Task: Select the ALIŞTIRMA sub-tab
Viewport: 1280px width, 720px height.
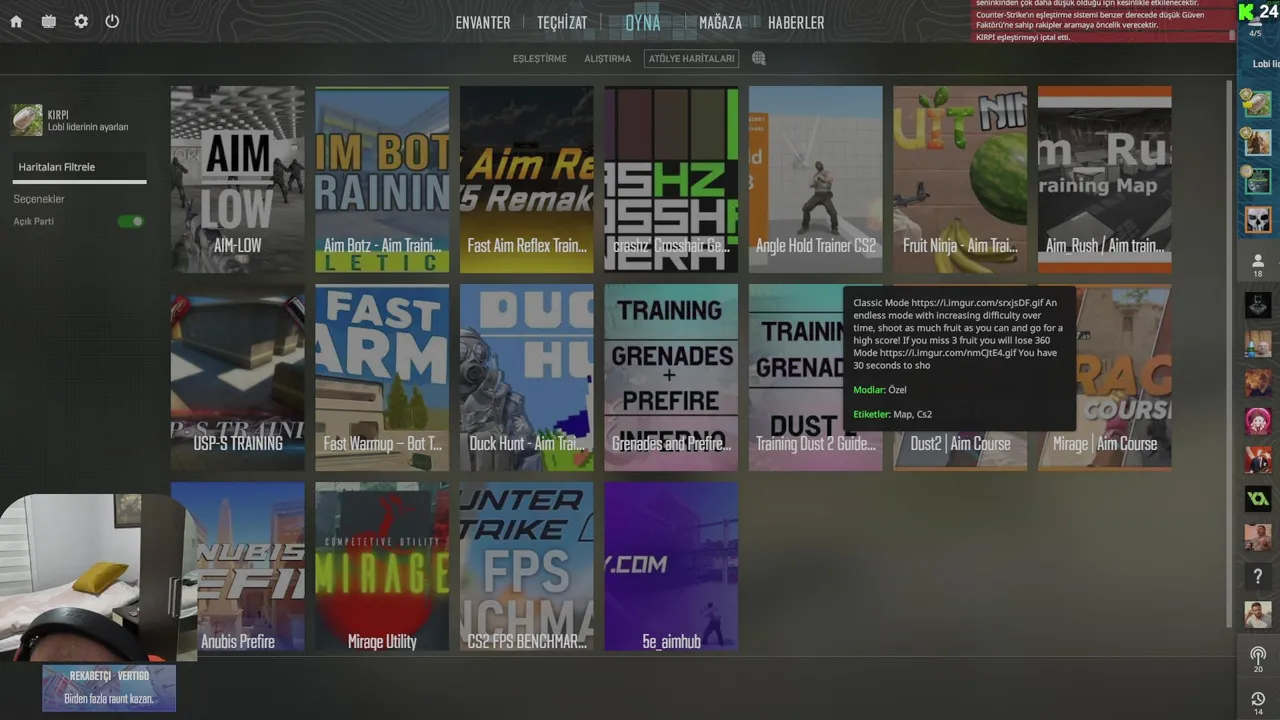Action: 607,59
